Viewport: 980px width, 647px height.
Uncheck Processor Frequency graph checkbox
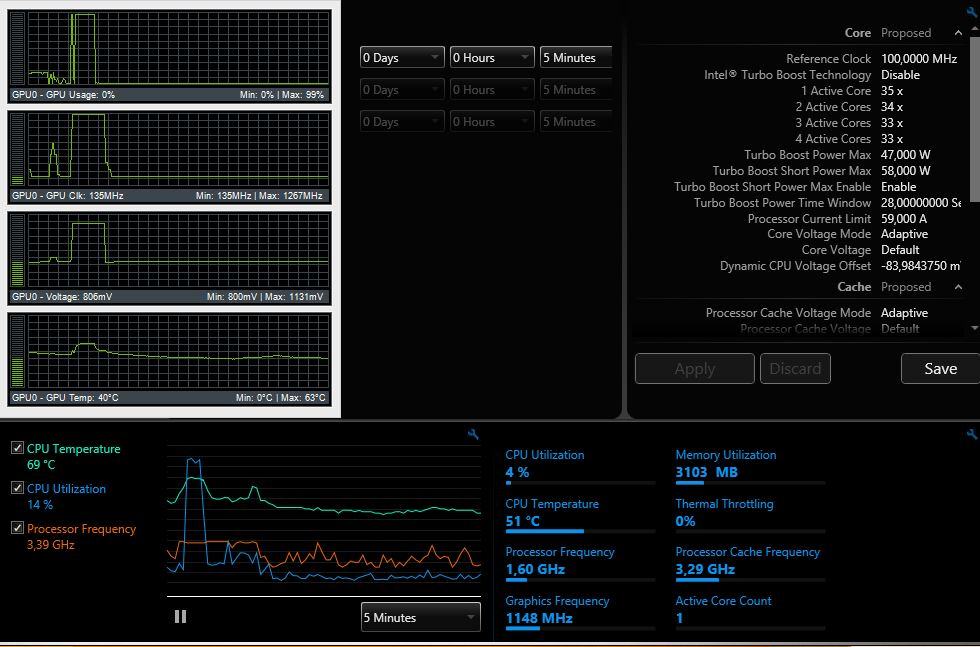pos(18,528)
